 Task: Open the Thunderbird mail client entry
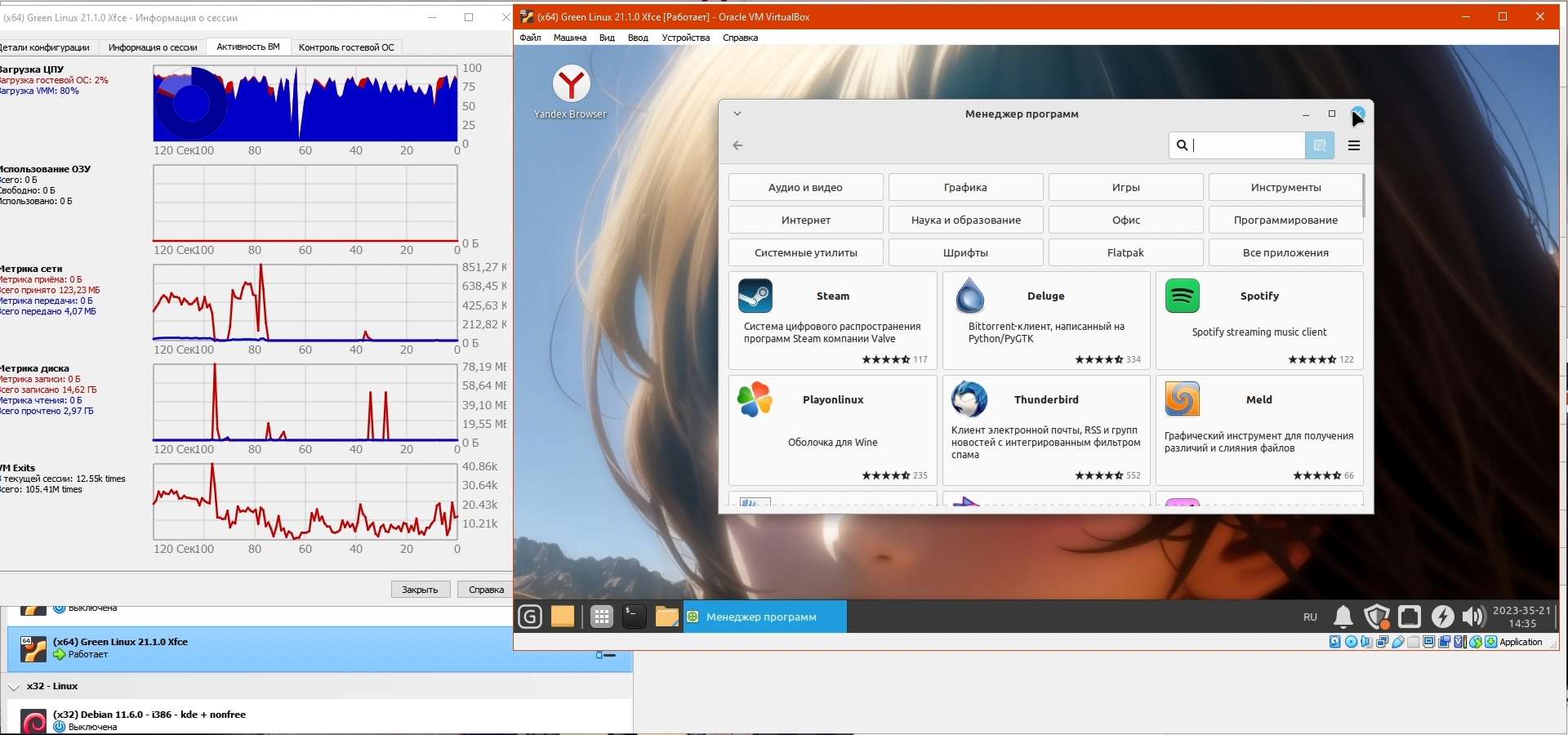1046,430
